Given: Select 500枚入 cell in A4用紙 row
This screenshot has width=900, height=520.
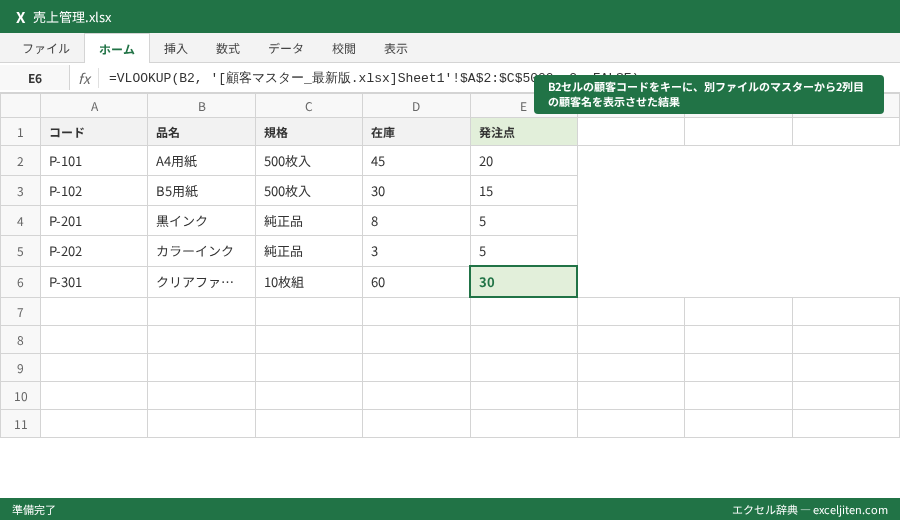Looking at the screenshot, I should pyautogui.click(x=309, y=161).
